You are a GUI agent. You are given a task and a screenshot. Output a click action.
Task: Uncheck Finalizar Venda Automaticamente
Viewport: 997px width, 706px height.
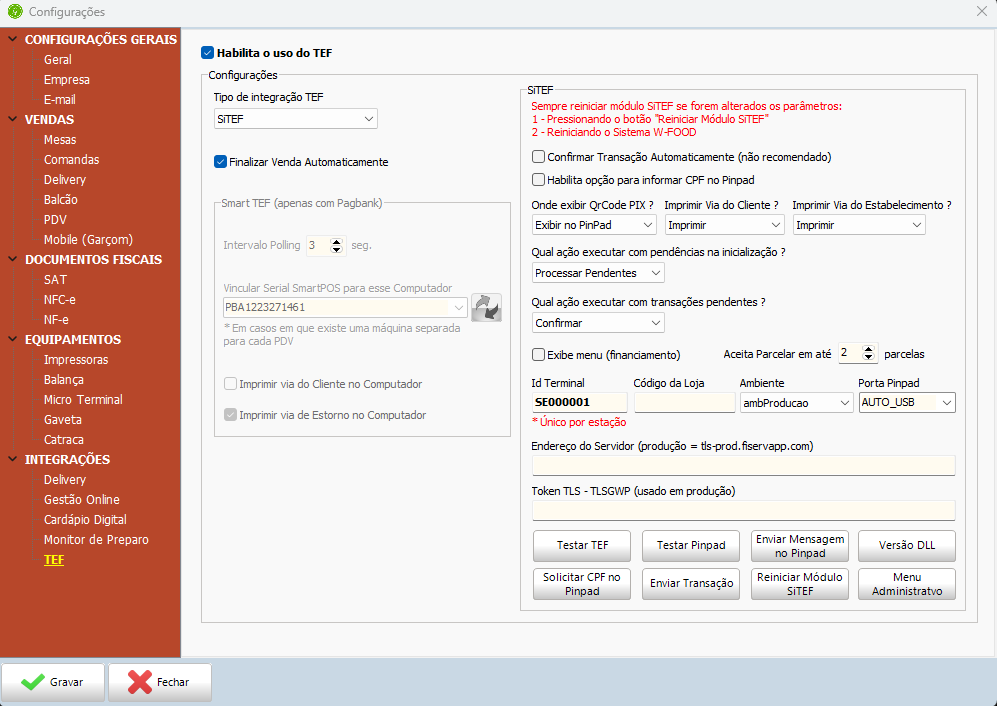(221, 162)
